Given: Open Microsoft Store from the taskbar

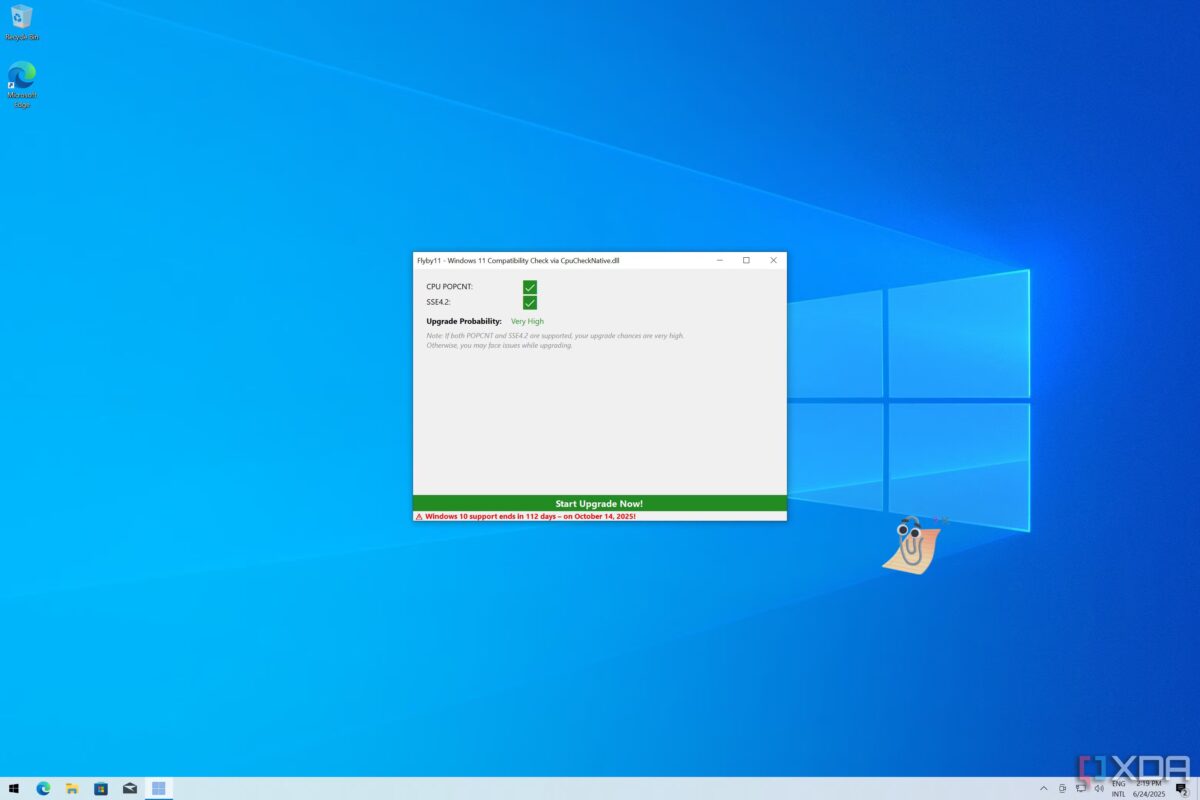Looking at the screenshot, I should (101, 788).
